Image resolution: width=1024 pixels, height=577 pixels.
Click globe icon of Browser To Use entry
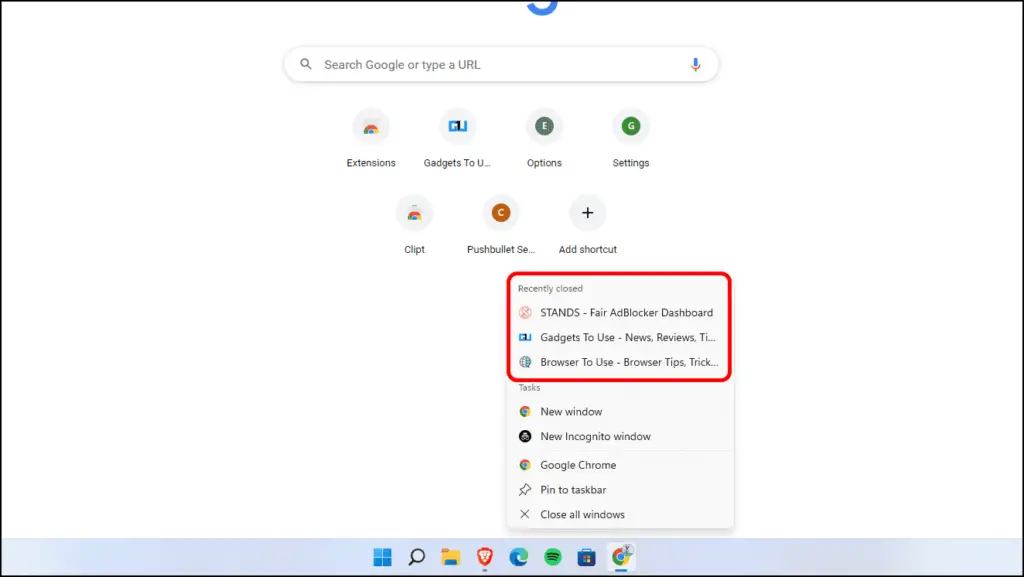(525, 362)
